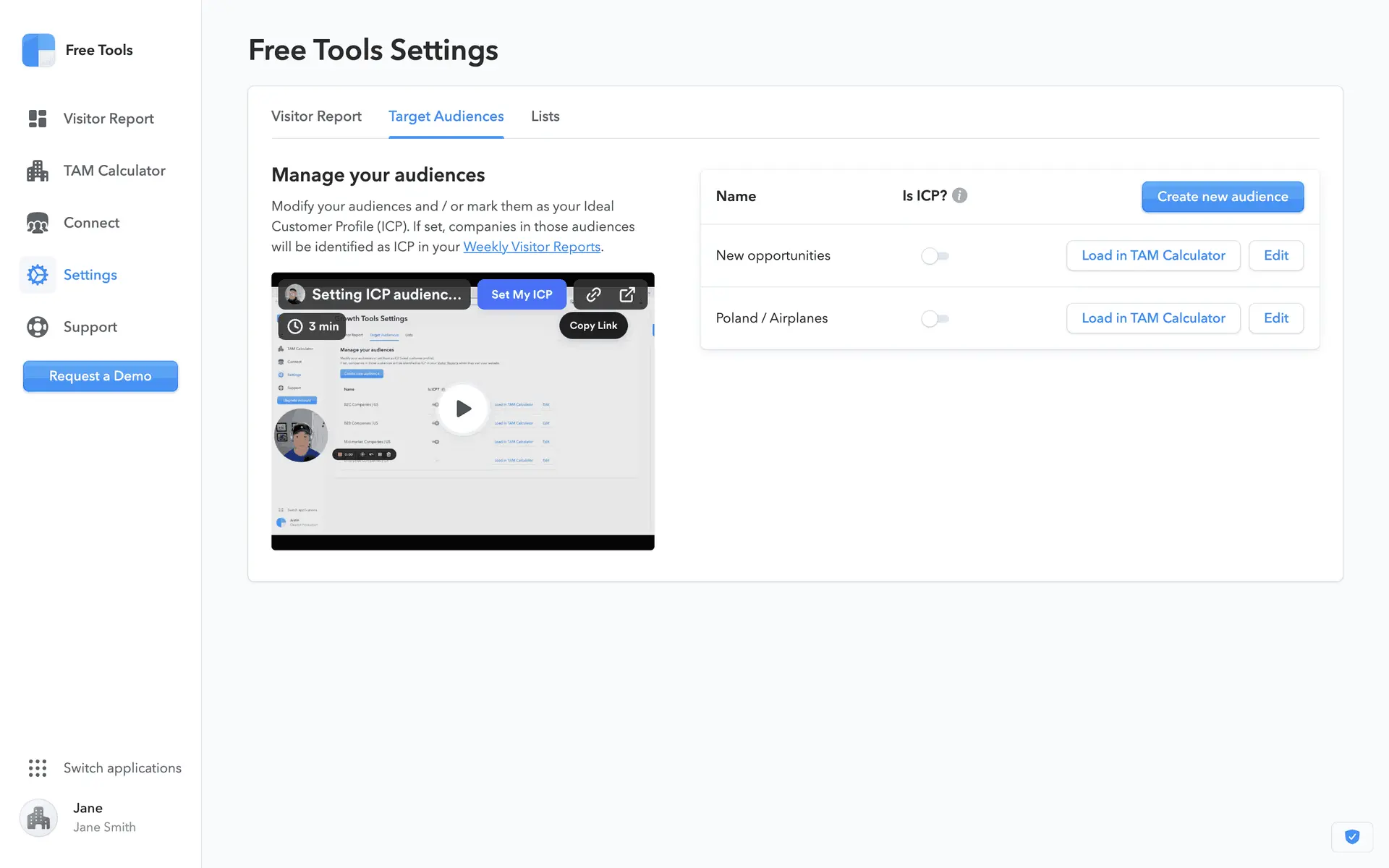Click the Support lifebuoy icon
This screenshot has height=868, width=1389.
(x=38, y=327)
